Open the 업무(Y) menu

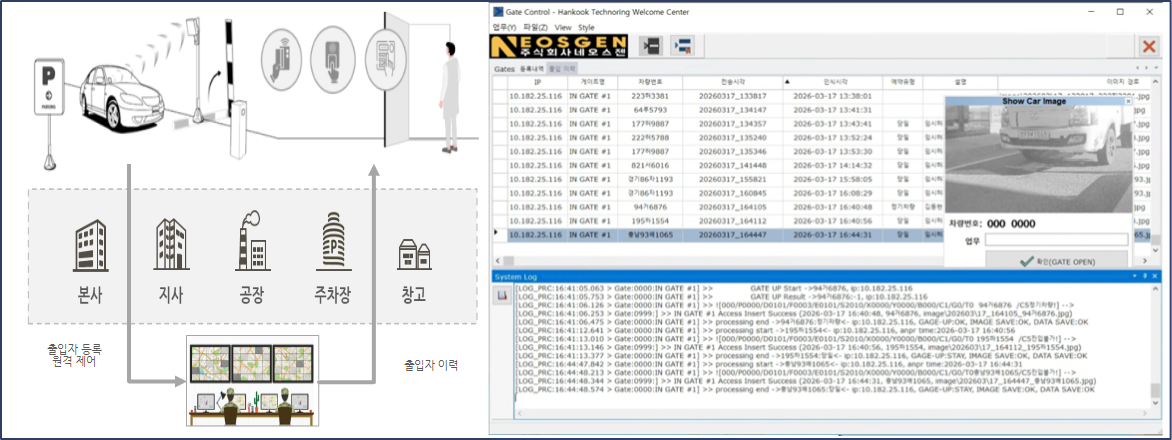coord(505,27)
